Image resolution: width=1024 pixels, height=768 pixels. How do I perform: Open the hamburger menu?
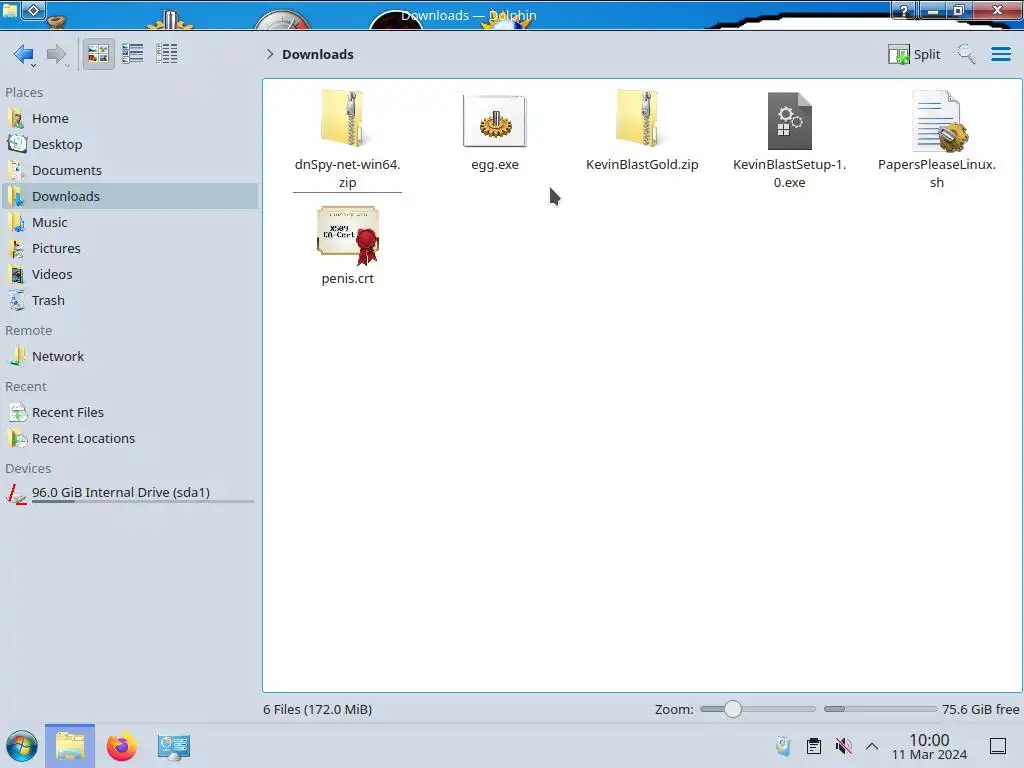(1000, 54)
